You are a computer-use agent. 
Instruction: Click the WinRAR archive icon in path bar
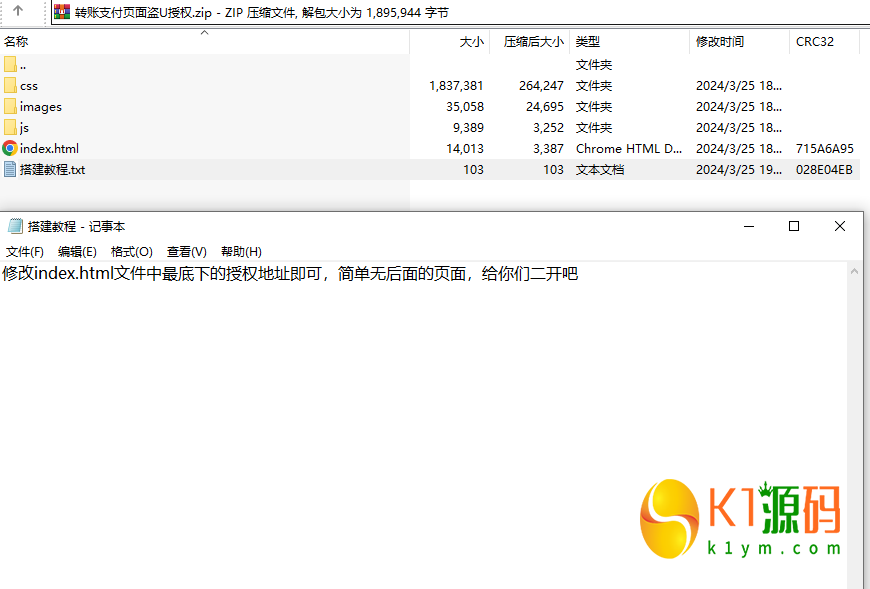click(62, 12)
